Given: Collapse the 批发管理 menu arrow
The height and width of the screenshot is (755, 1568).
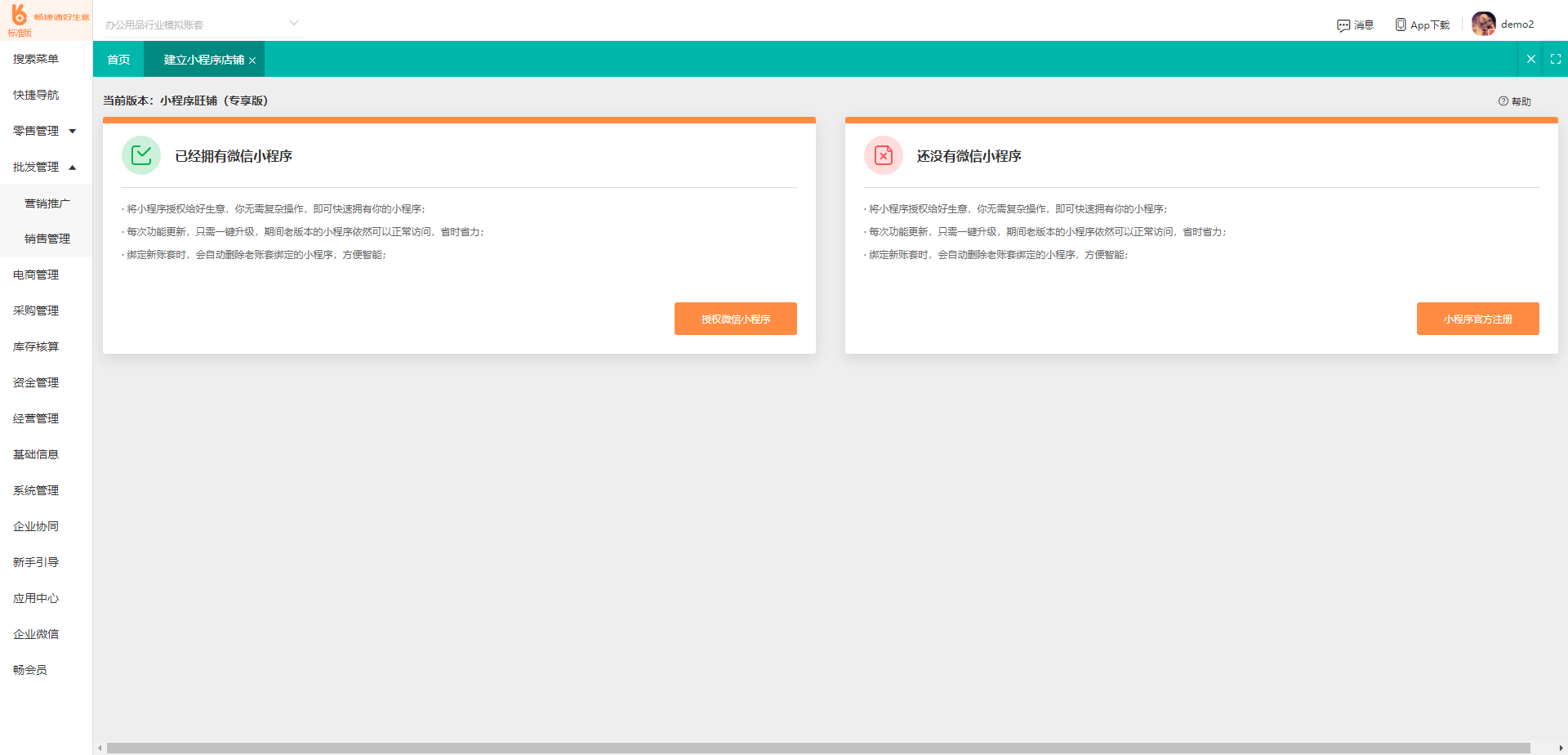Looking at the screenshot, I should coord(73,168).
